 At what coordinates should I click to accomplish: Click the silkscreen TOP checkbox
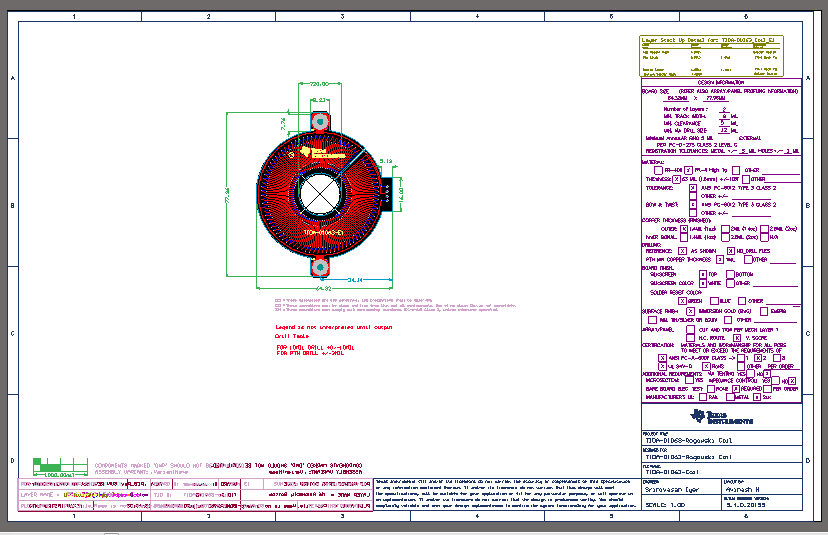703,274
